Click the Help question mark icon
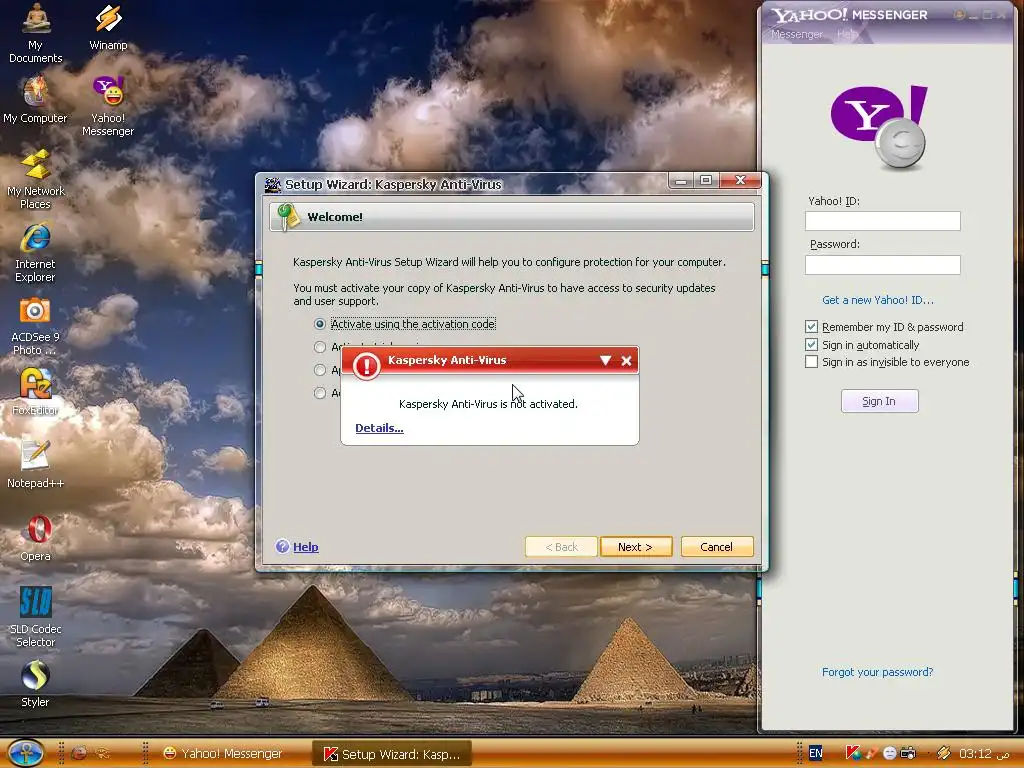The image size is (1024, 768). click(x=282, y=547)
